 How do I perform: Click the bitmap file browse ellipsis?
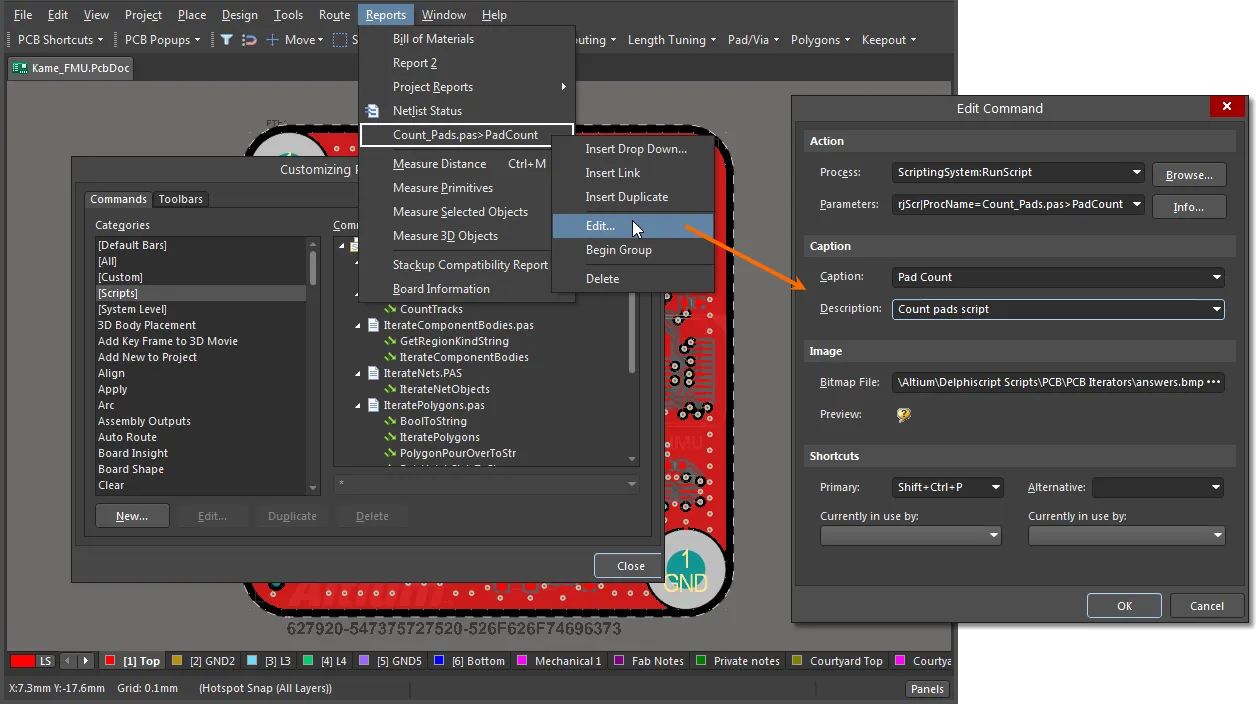1214,383
